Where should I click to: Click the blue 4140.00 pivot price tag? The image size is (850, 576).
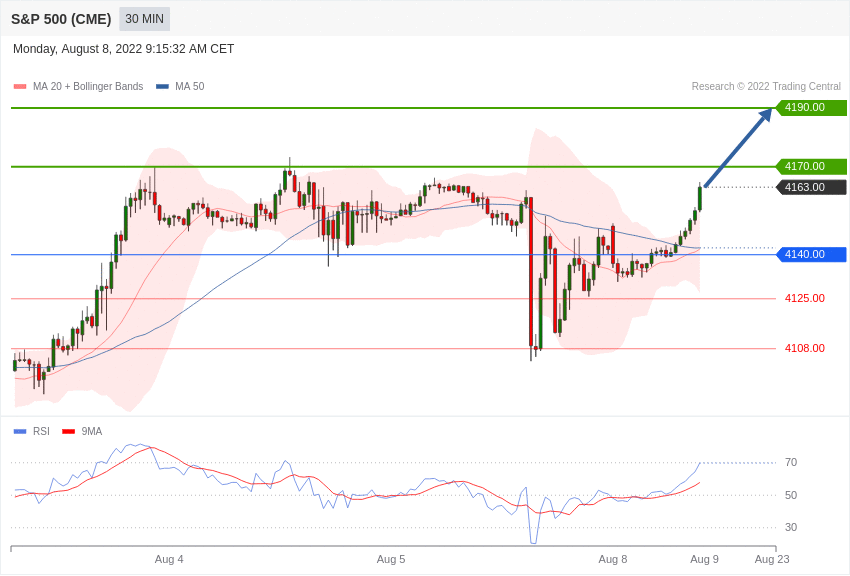coord(811,254)
